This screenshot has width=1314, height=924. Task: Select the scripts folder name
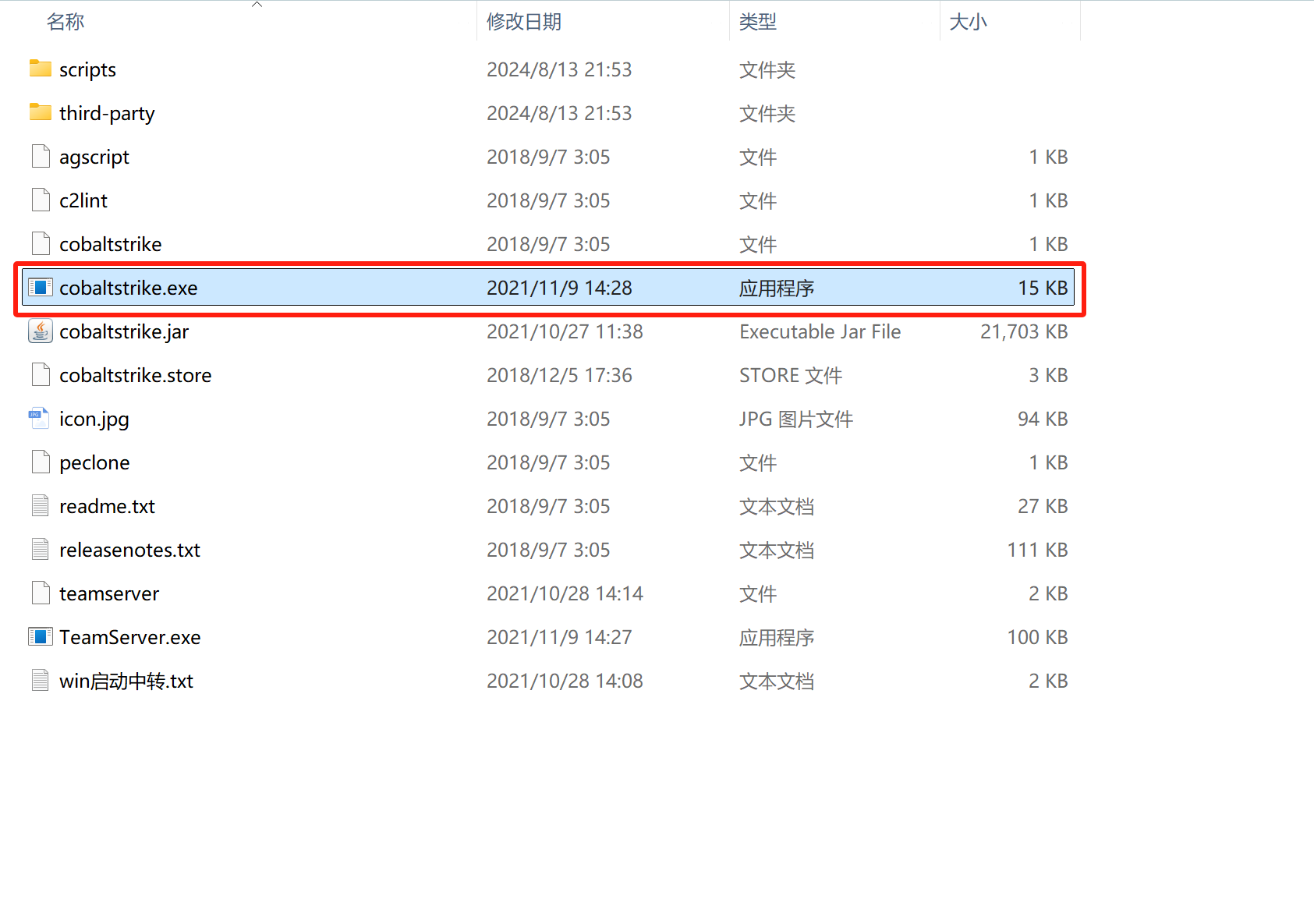point(87,70)
